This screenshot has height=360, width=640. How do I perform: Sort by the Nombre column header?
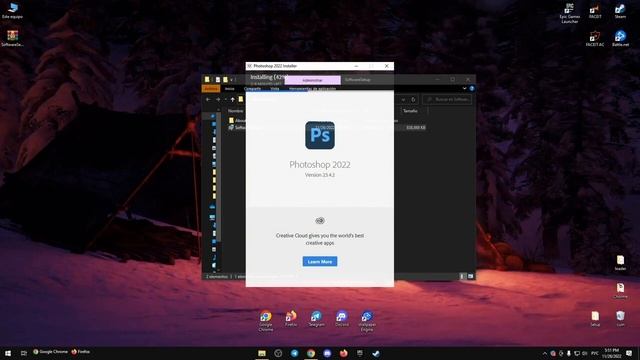pyautogui.click(x=236, y=111)
